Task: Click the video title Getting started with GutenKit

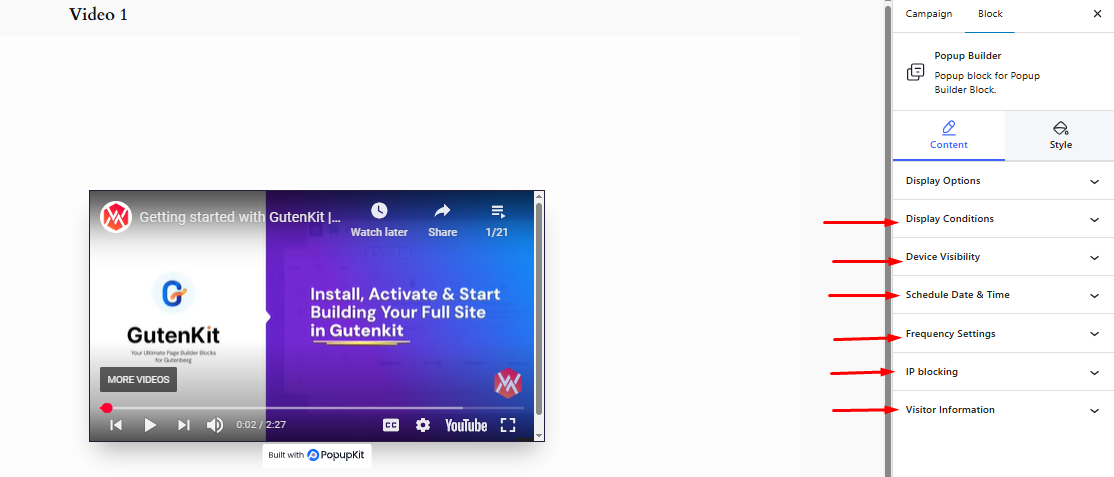Action: 239,217
